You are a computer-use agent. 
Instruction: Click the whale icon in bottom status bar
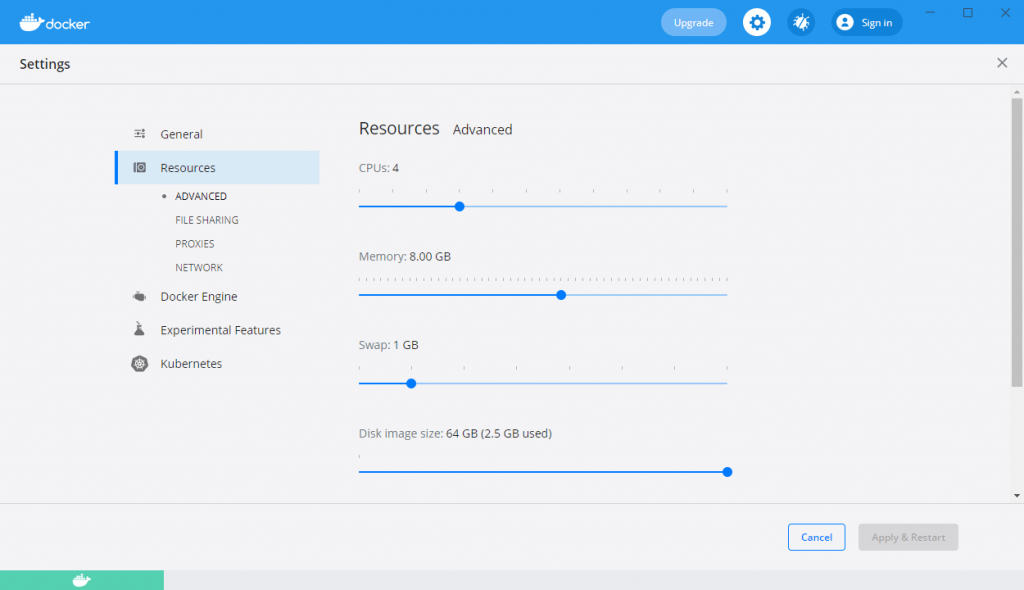(x=81, y=580)
